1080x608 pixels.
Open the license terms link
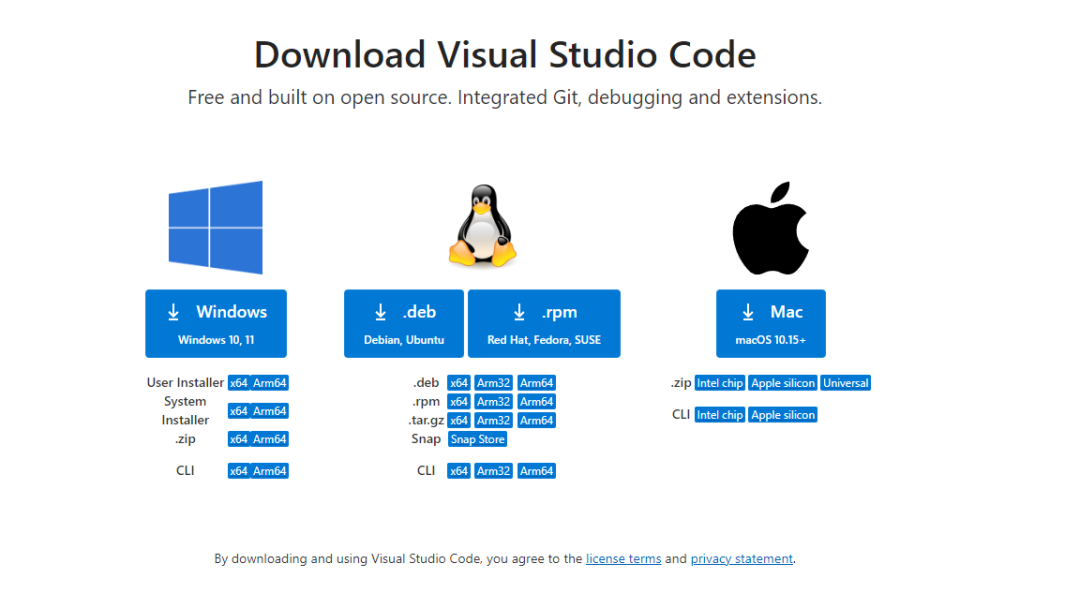(x=623, y=559)
